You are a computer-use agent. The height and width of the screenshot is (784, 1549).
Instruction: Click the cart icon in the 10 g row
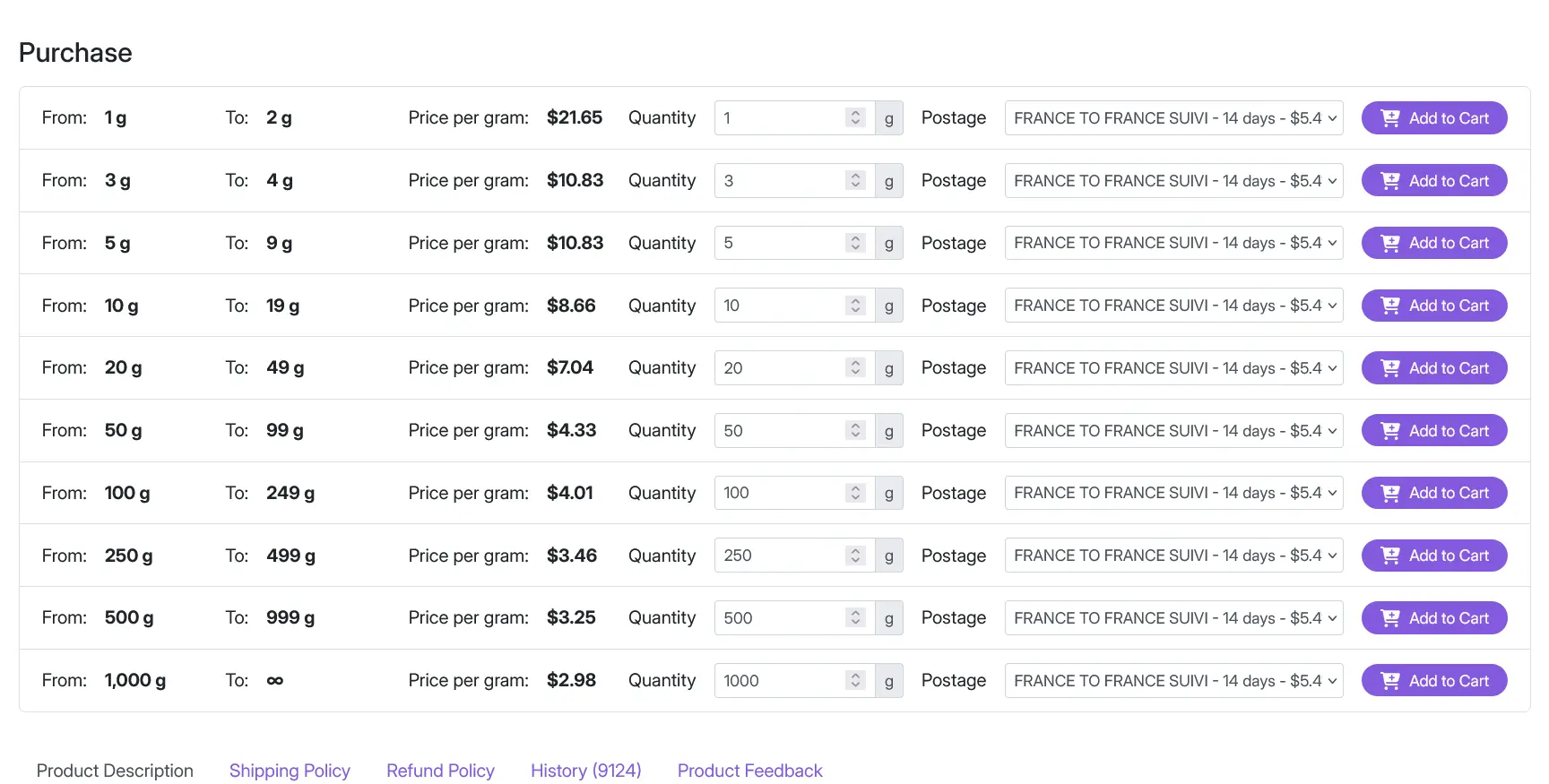(1389, 306)
